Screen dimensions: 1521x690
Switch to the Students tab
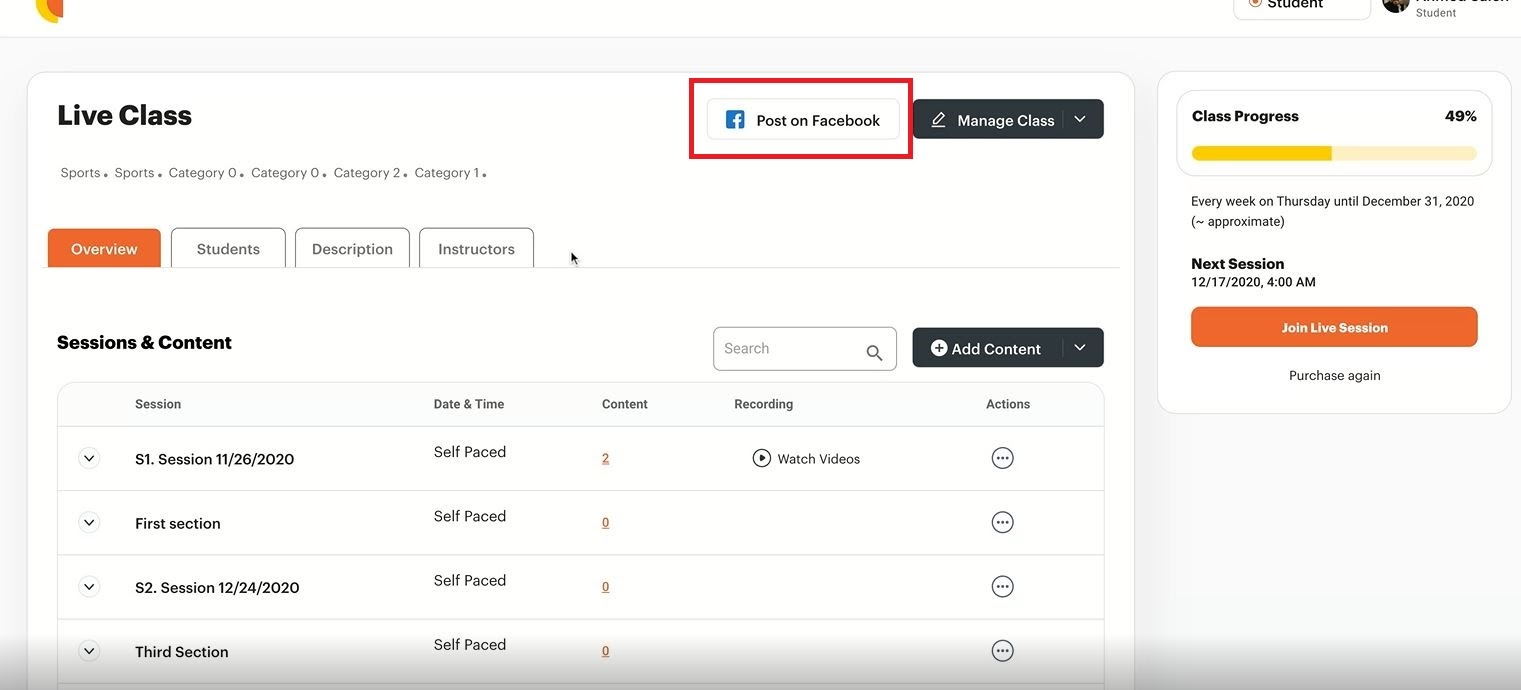tap(228, 249)
